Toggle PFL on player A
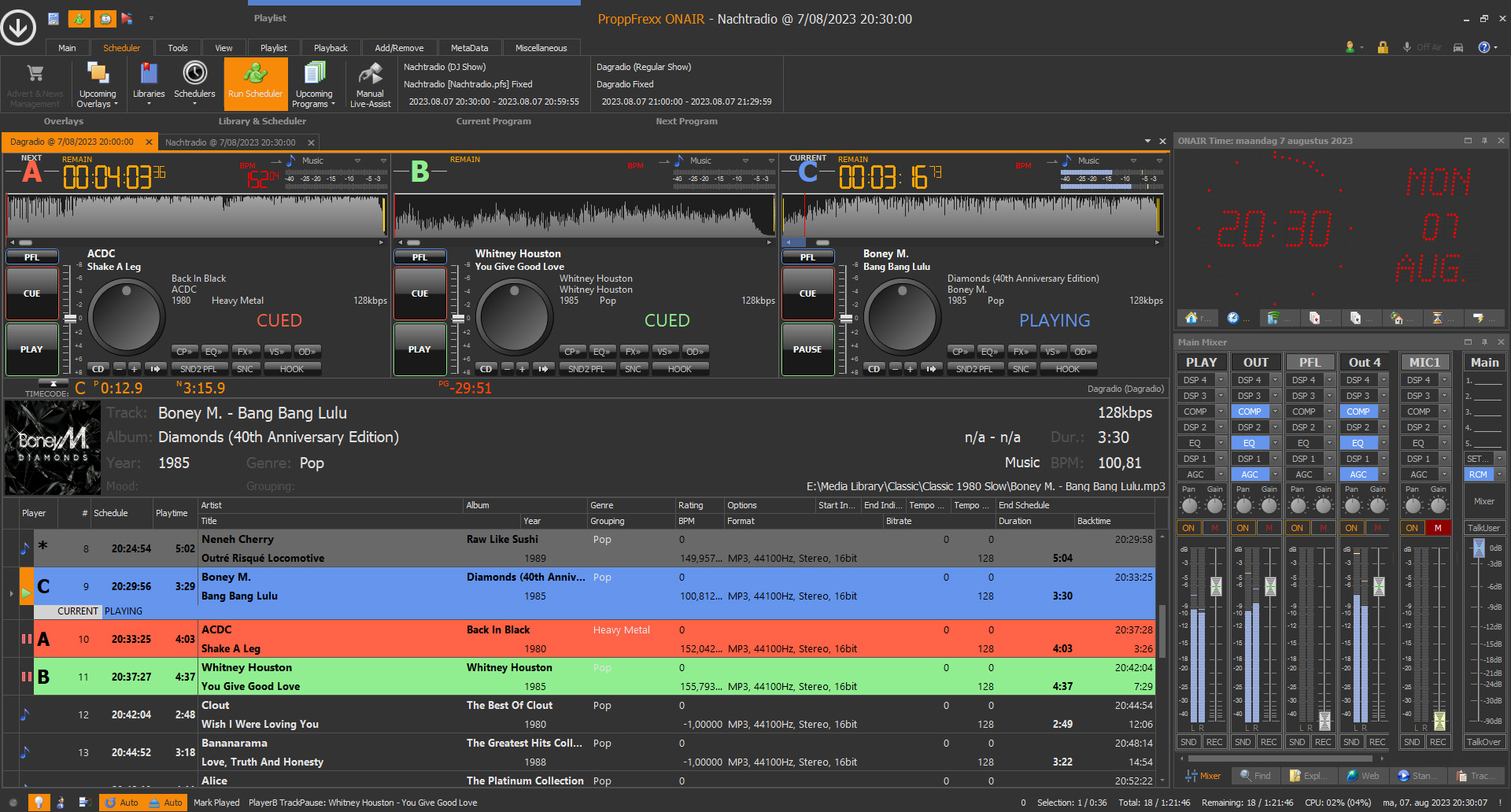1511x812 pixels. [31, 257]
